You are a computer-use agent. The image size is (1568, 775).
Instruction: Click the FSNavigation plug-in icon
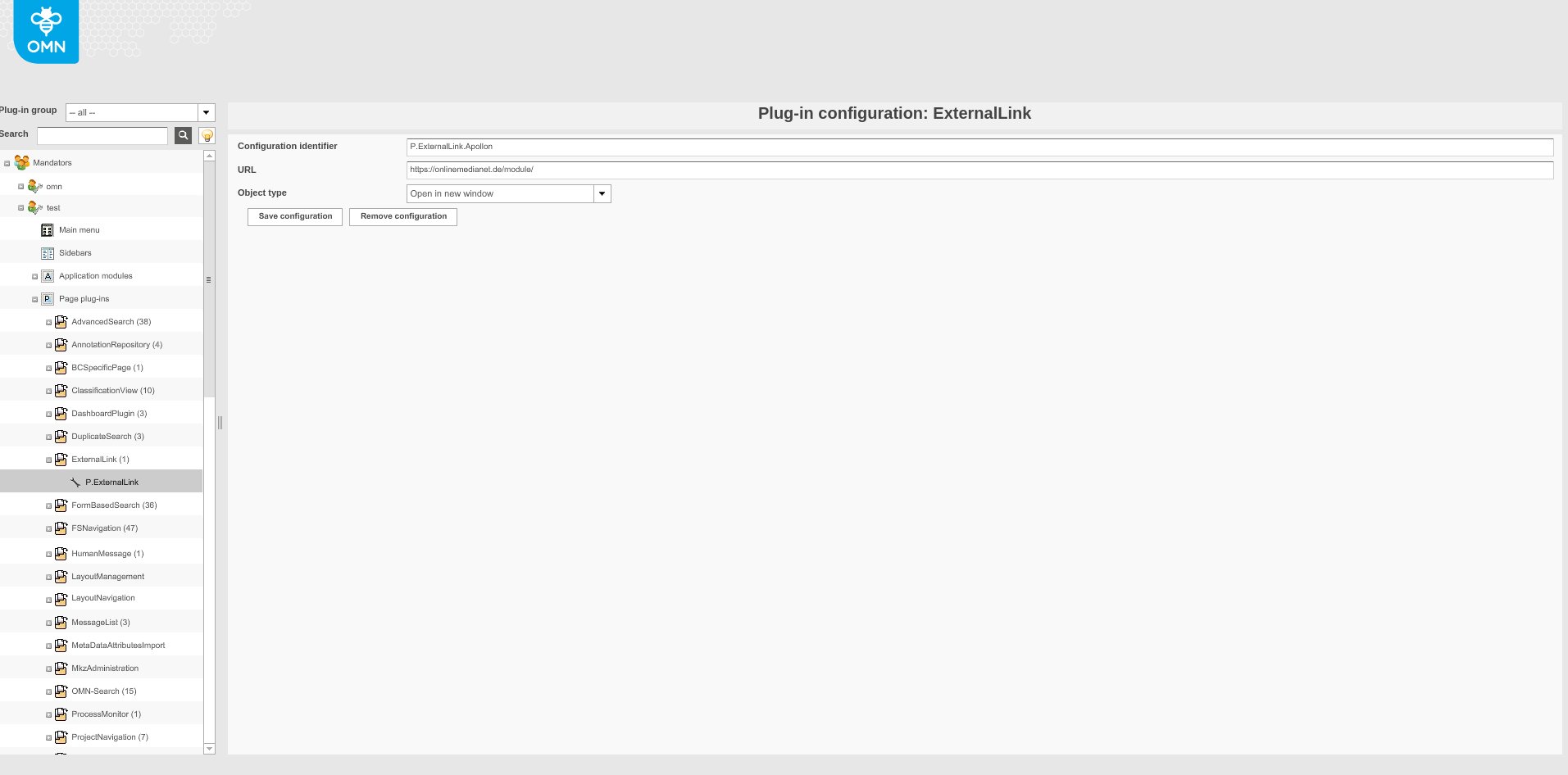(61, 528)
